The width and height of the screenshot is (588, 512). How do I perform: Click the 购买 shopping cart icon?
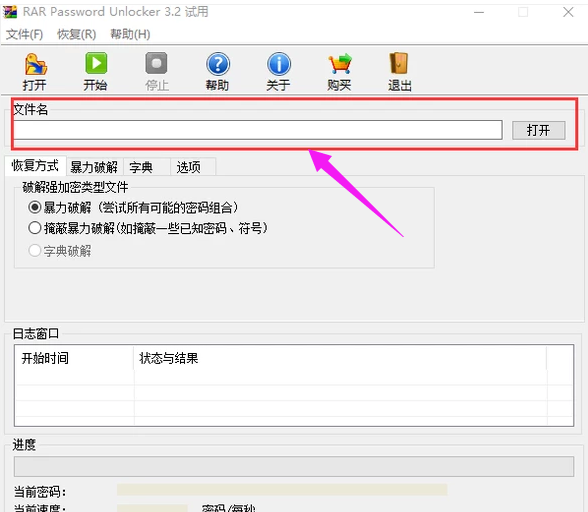click(x=340, y=64)
